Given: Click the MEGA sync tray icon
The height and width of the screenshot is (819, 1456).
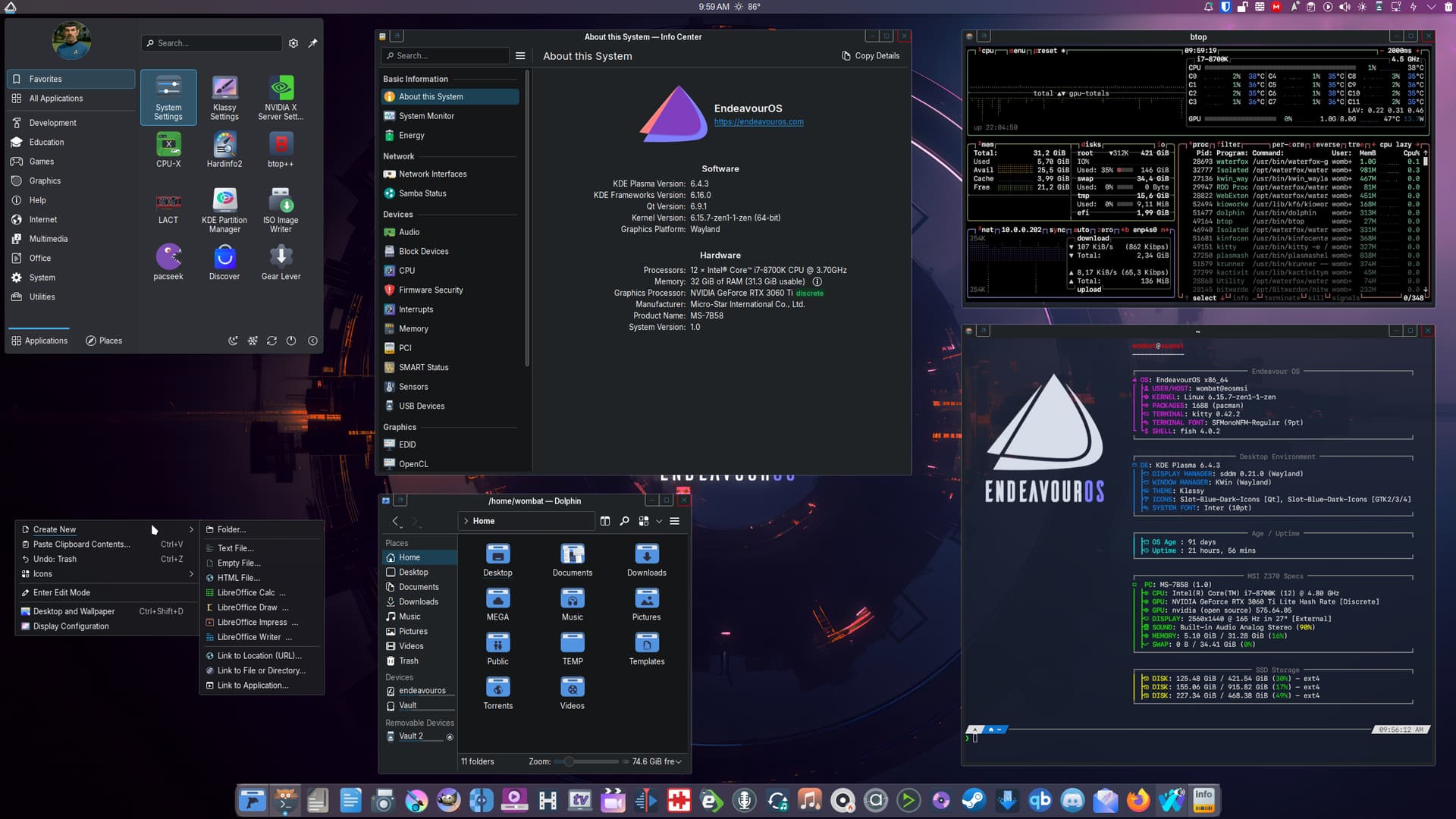Looking at the screenshot, I should [x=1276, y=7].
